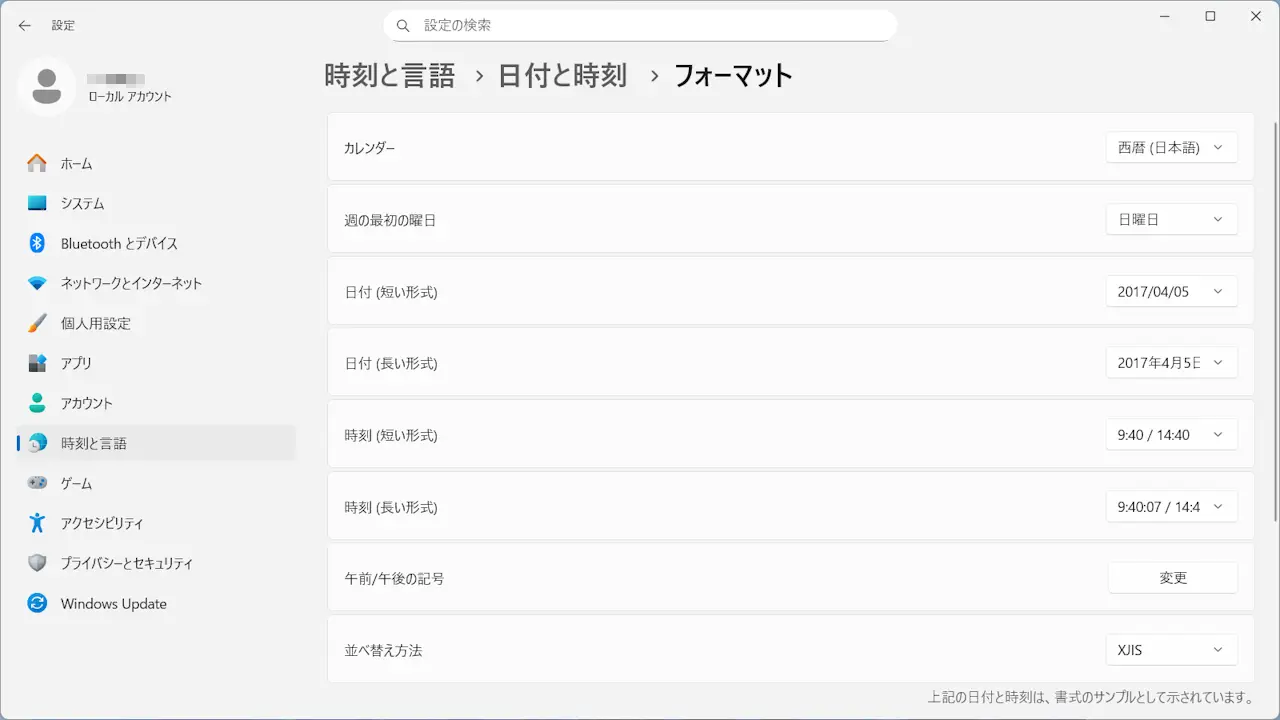Click the Home (ホーム) sidebar icon
The width and height of the screenshot is (1280, 720).
pos(37,163)
